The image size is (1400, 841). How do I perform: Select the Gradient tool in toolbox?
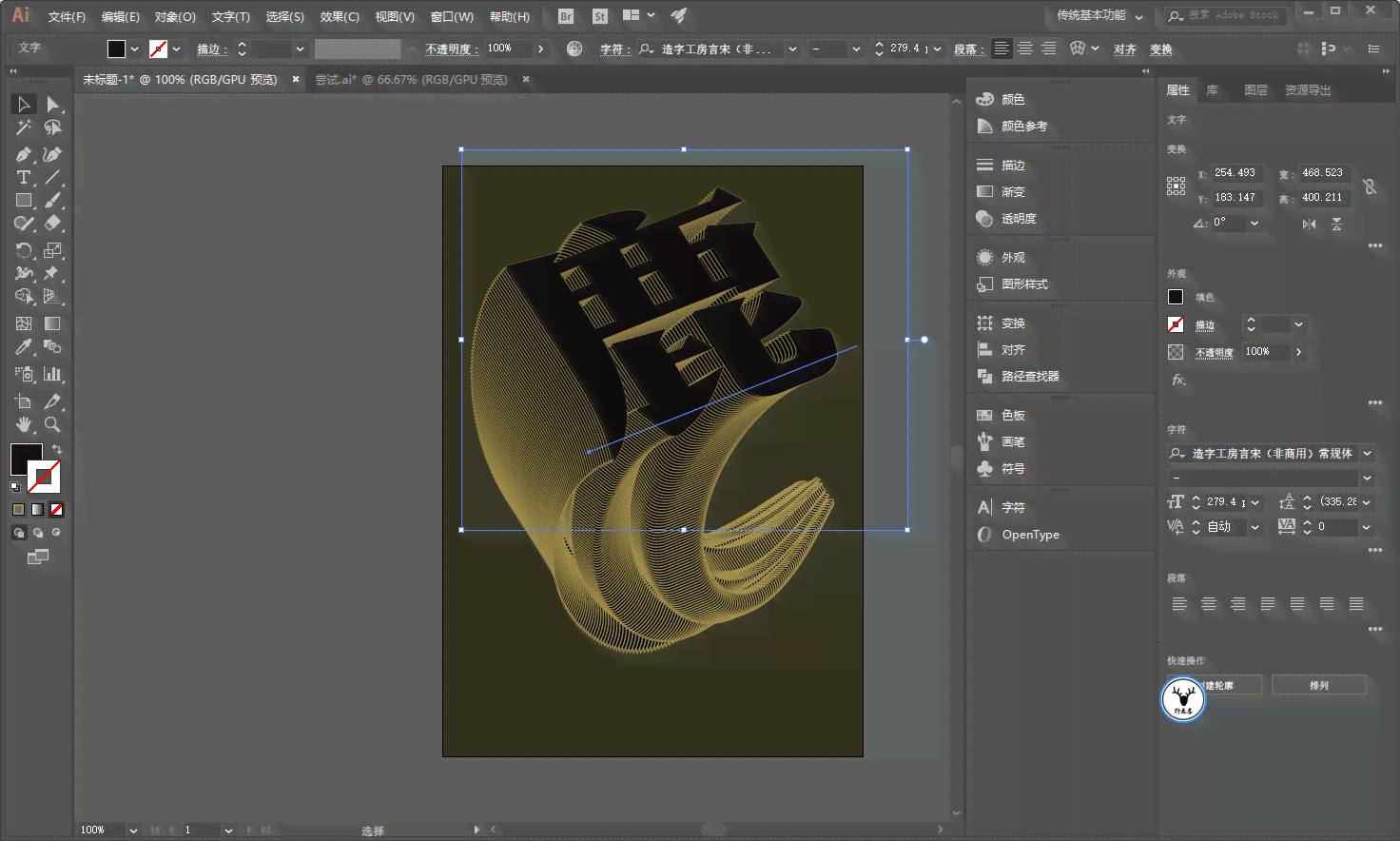[x=53, y=323]
